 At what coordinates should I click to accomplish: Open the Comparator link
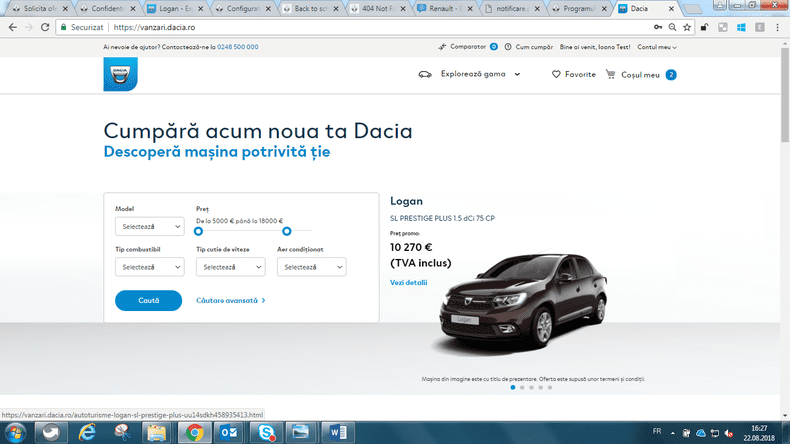point(468,47)
